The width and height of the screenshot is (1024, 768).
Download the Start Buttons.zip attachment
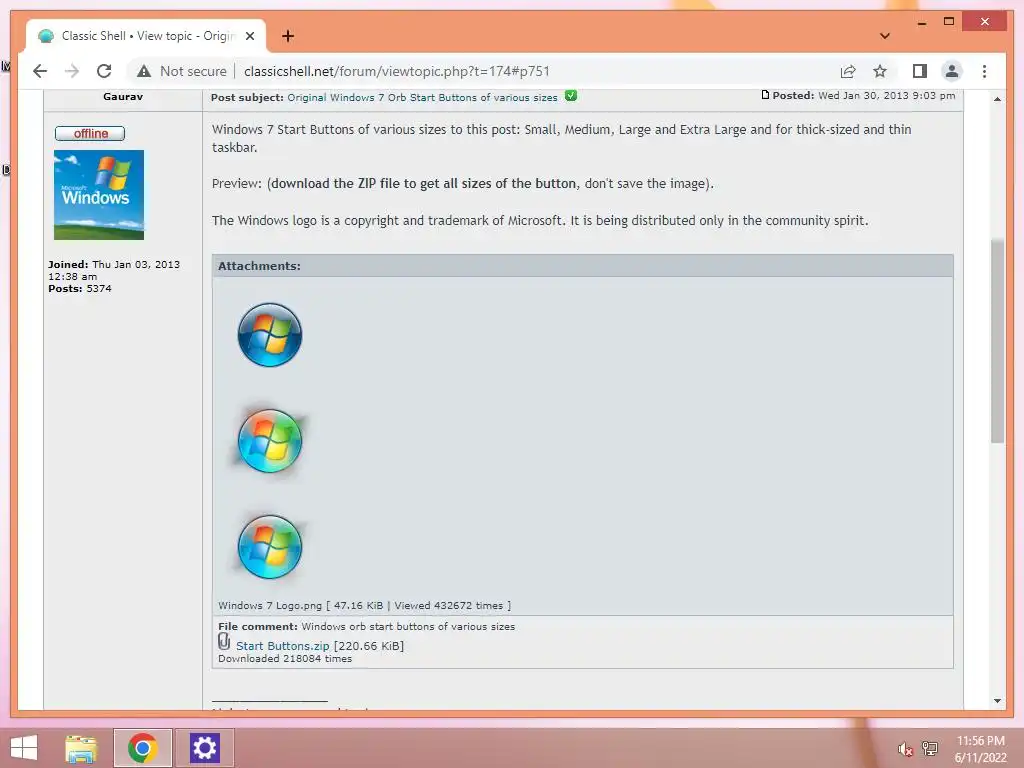282,646
